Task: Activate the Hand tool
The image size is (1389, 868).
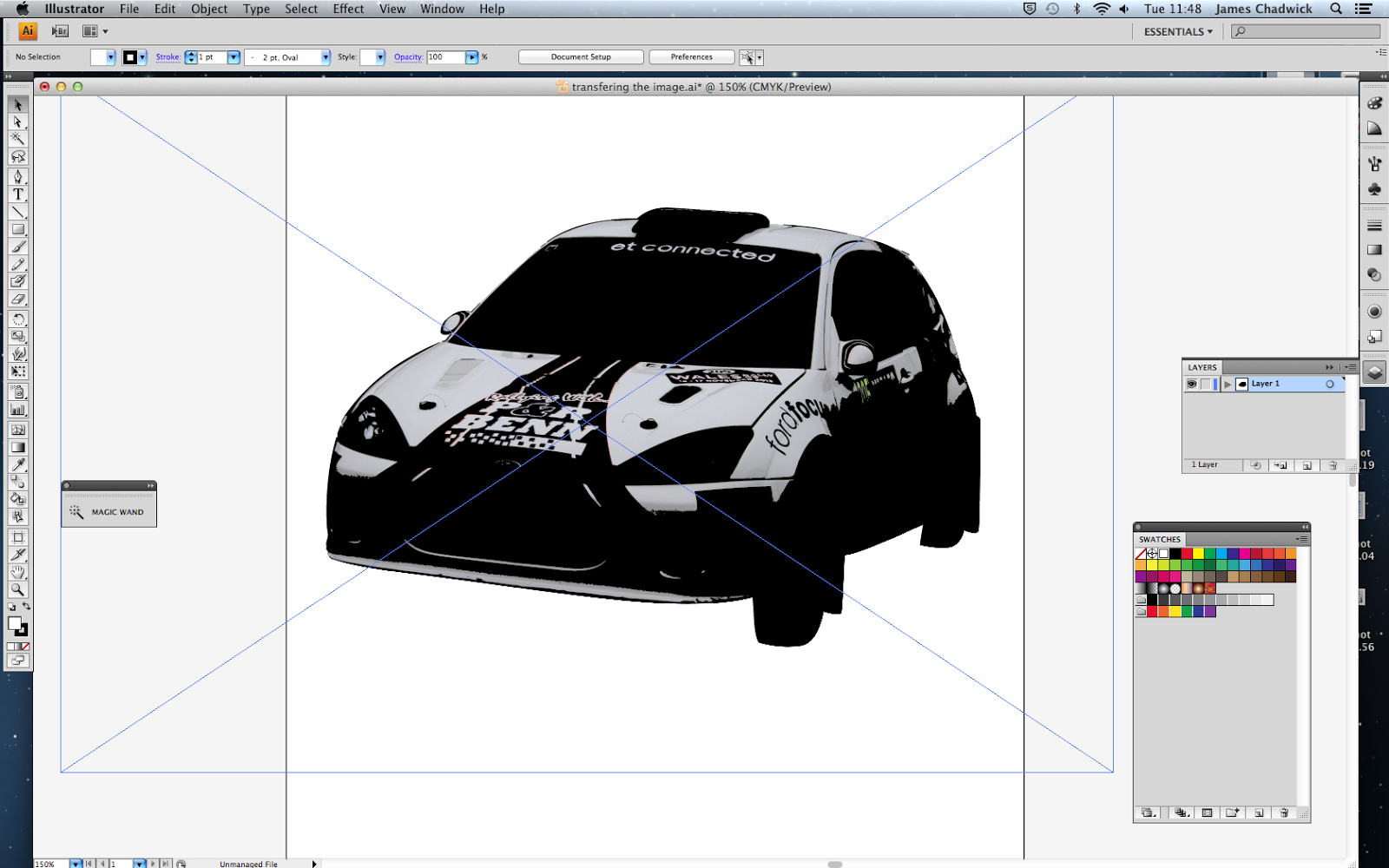Action: [x=17, y=572]
